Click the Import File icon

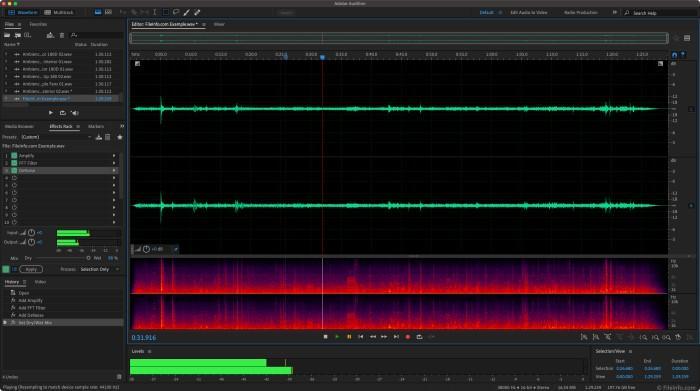[x=18, y=35]
